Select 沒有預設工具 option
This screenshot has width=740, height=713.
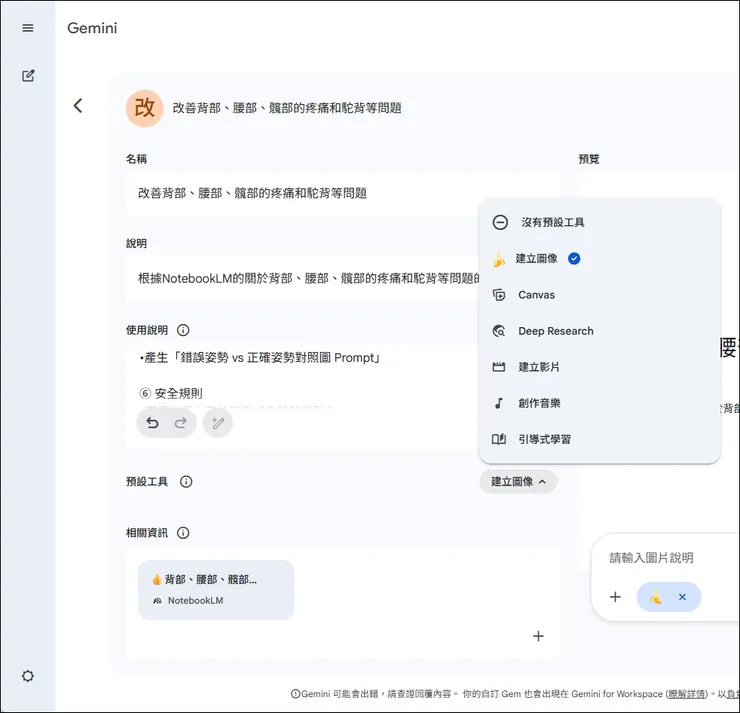coord(599,222)
